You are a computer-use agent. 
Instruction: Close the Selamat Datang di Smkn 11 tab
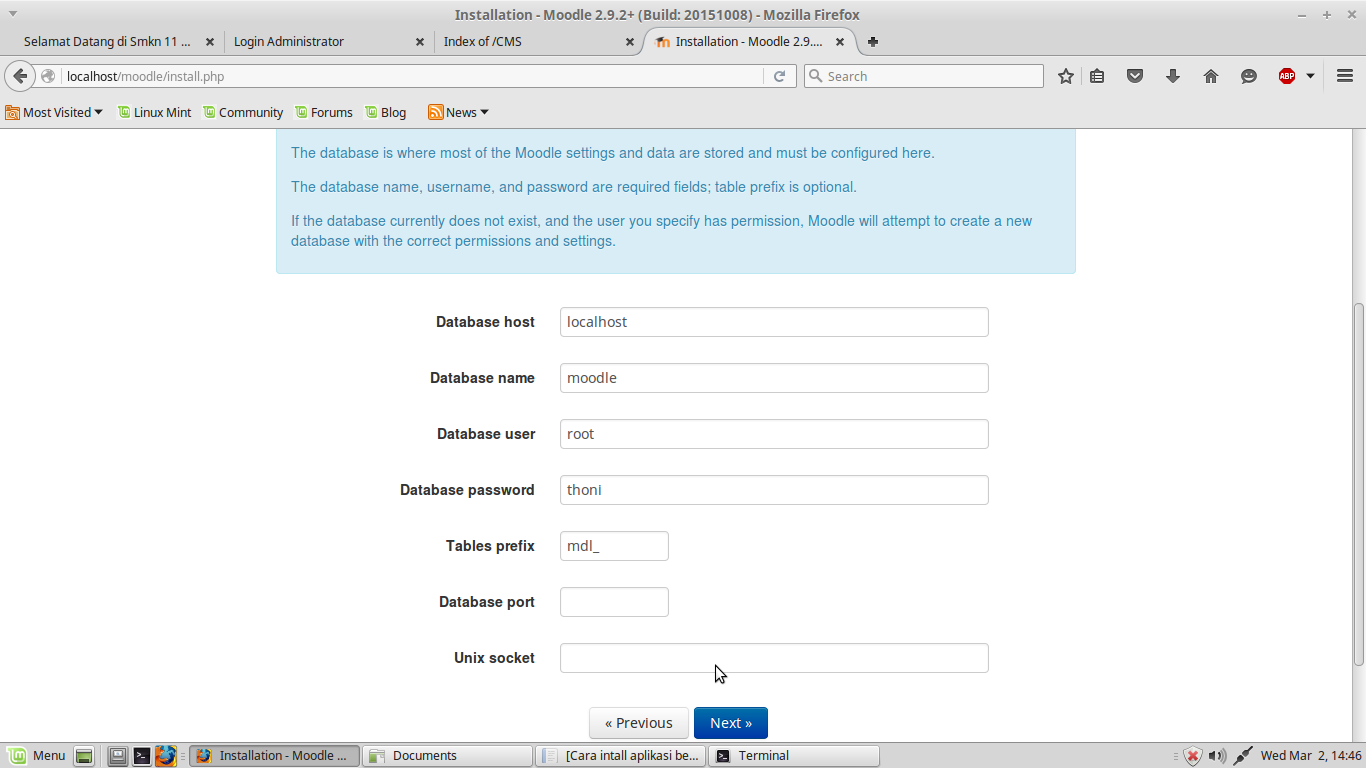click(210, 42)
